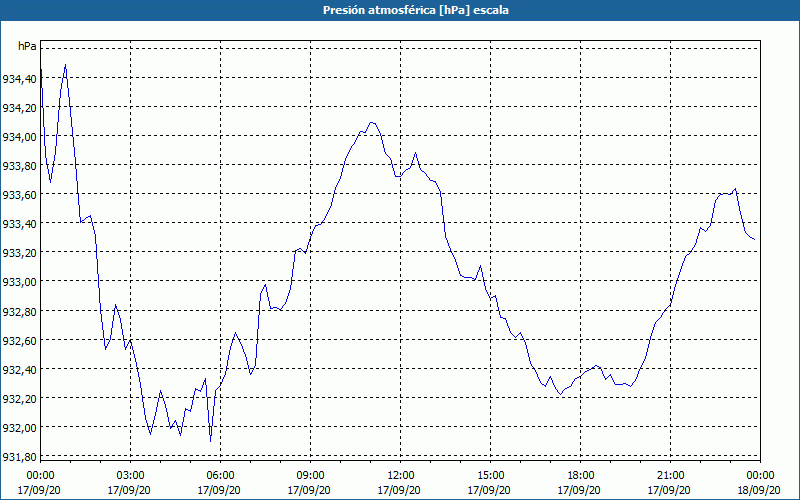This screenshot has width=800, height=500.
Task: Click the pressure curve peak near 11:00
Action: [x=371, y=122]
